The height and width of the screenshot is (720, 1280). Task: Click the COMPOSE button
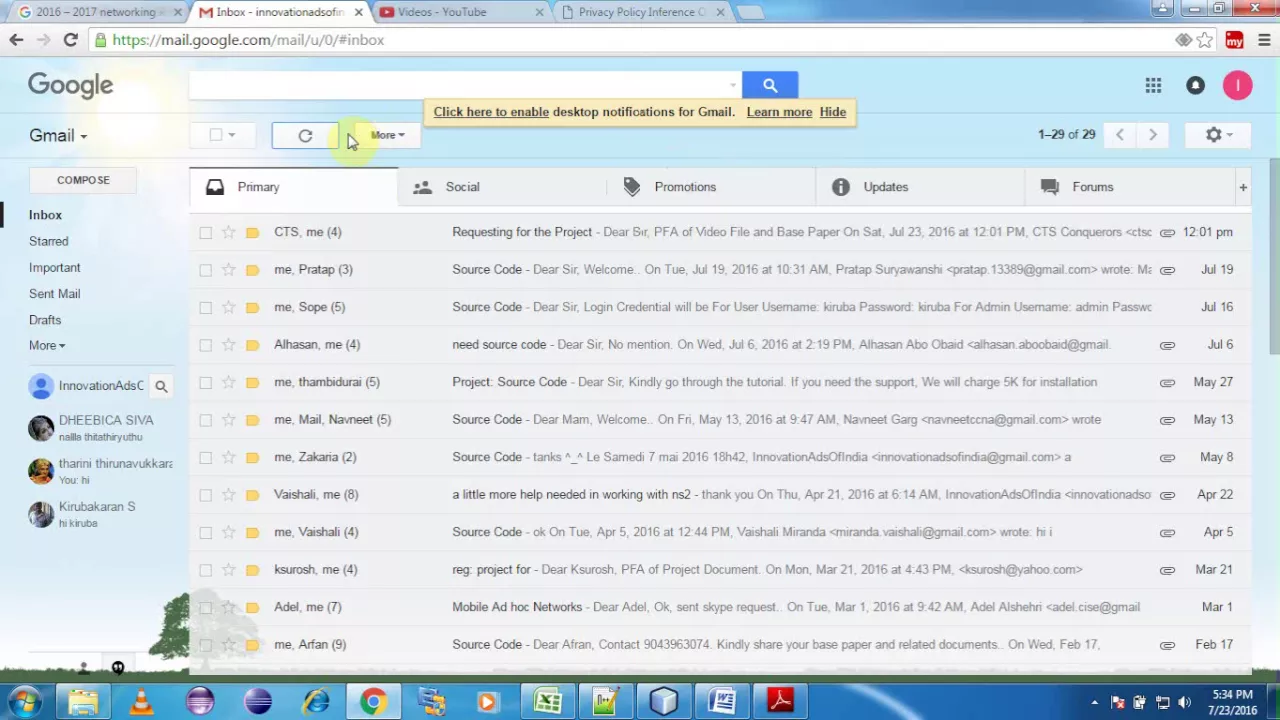point(83,180)
